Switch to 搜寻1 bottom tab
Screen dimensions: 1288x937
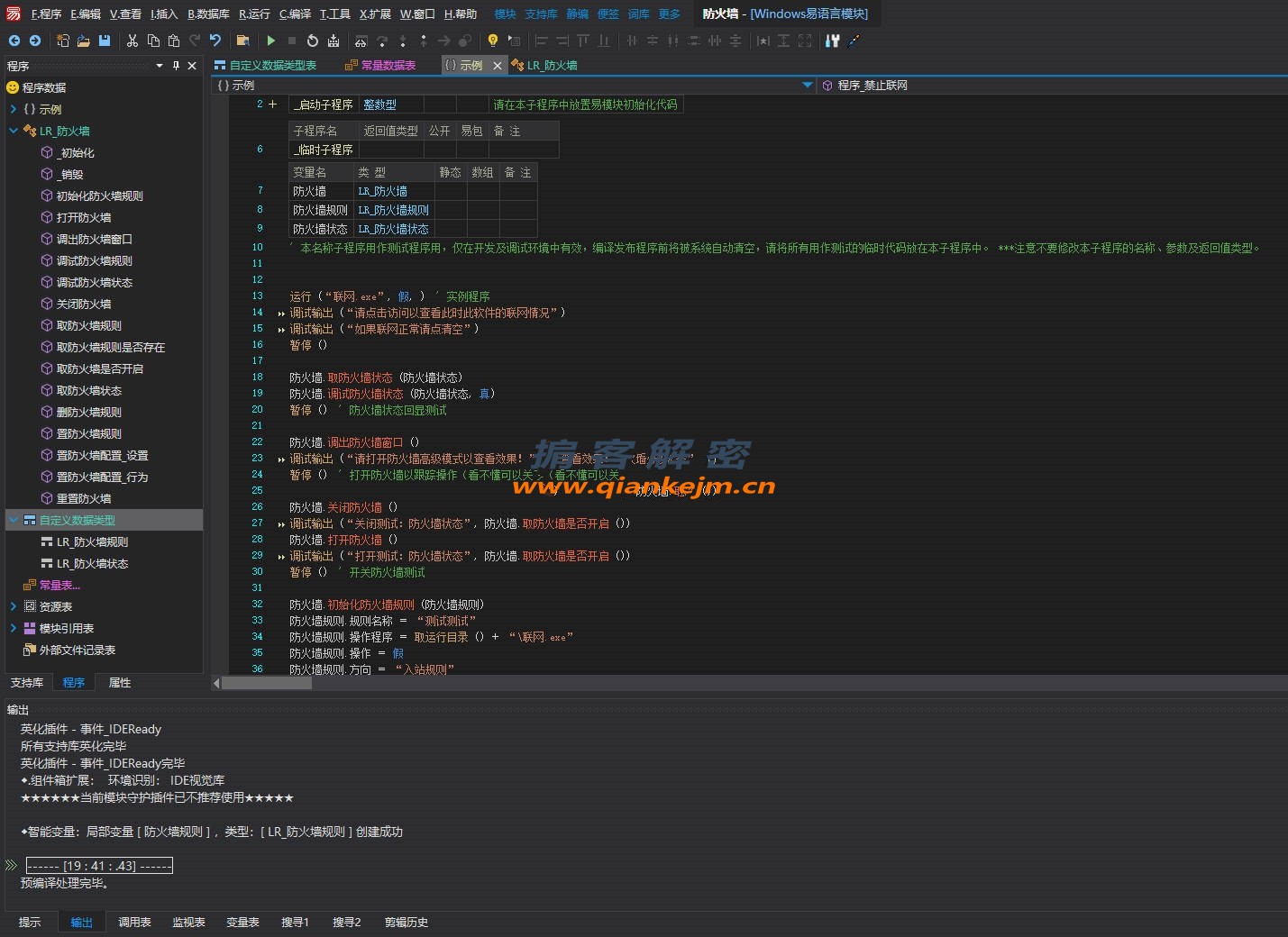(295, 923)
